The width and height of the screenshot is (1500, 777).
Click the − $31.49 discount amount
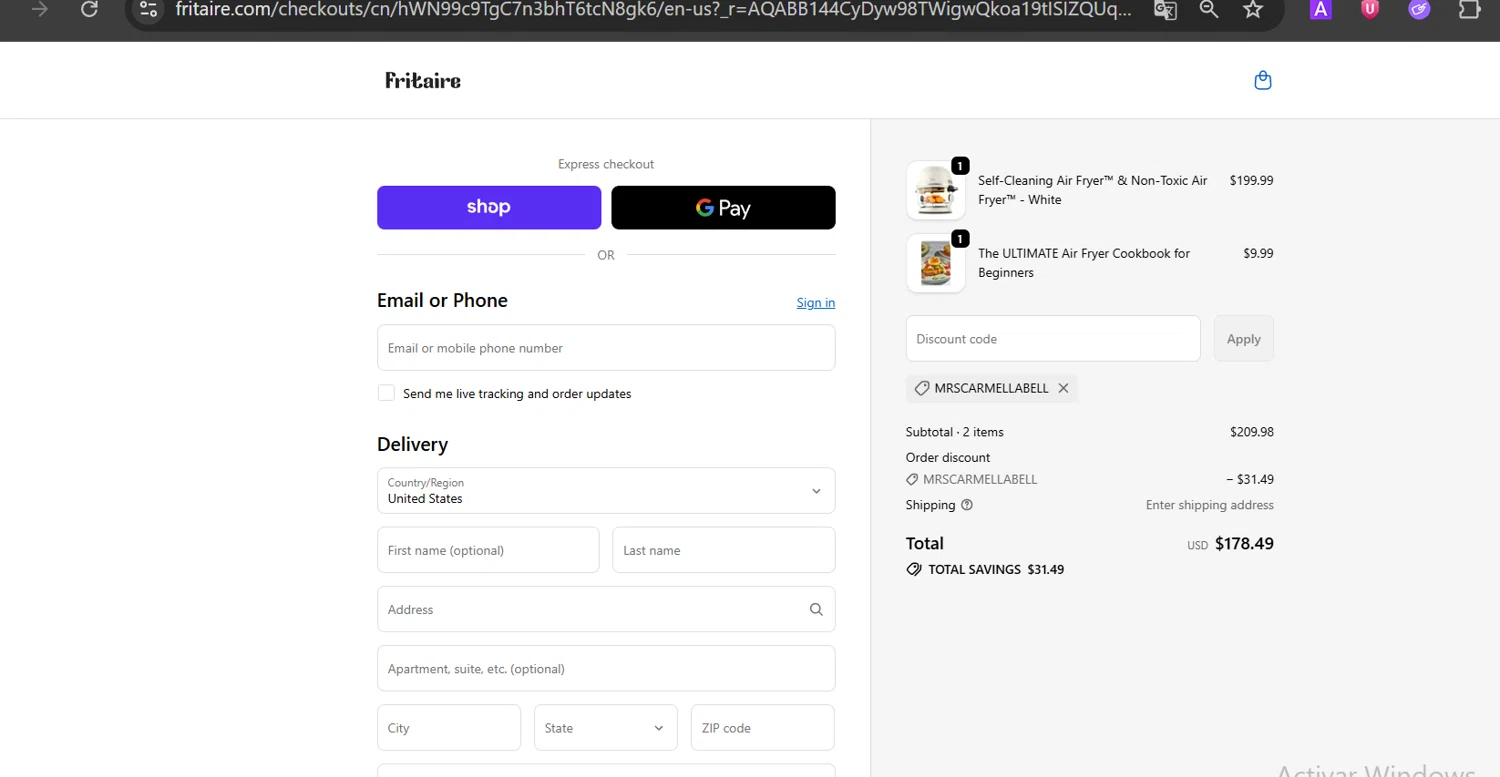point(1250,479)
